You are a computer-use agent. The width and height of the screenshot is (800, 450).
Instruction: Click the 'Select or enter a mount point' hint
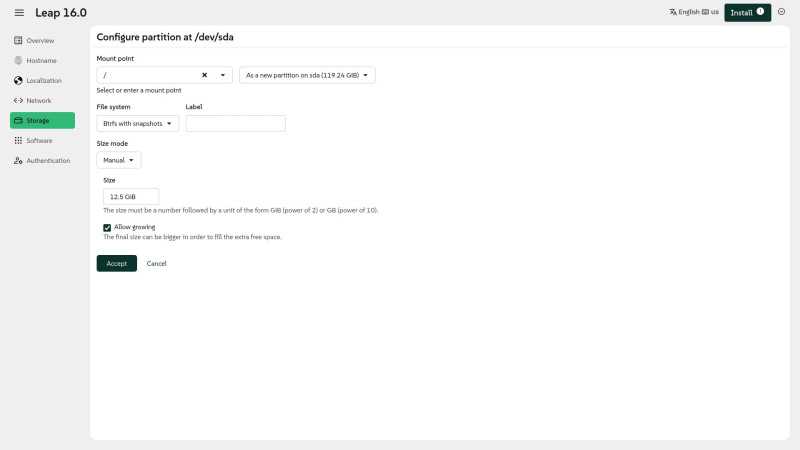pyautogui.click(x=139, y=90)
